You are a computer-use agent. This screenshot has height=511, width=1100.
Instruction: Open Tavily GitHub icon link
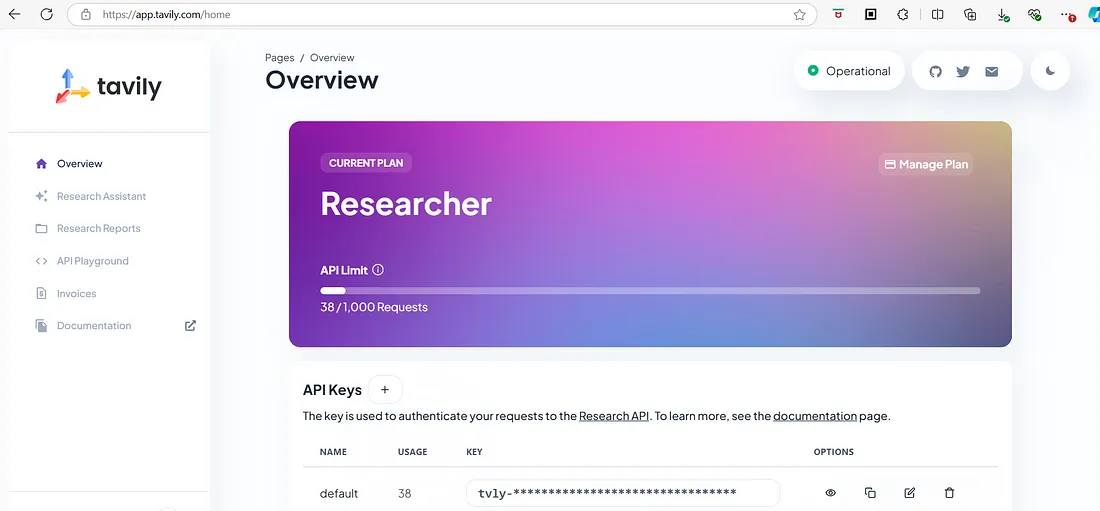(935, 71)
